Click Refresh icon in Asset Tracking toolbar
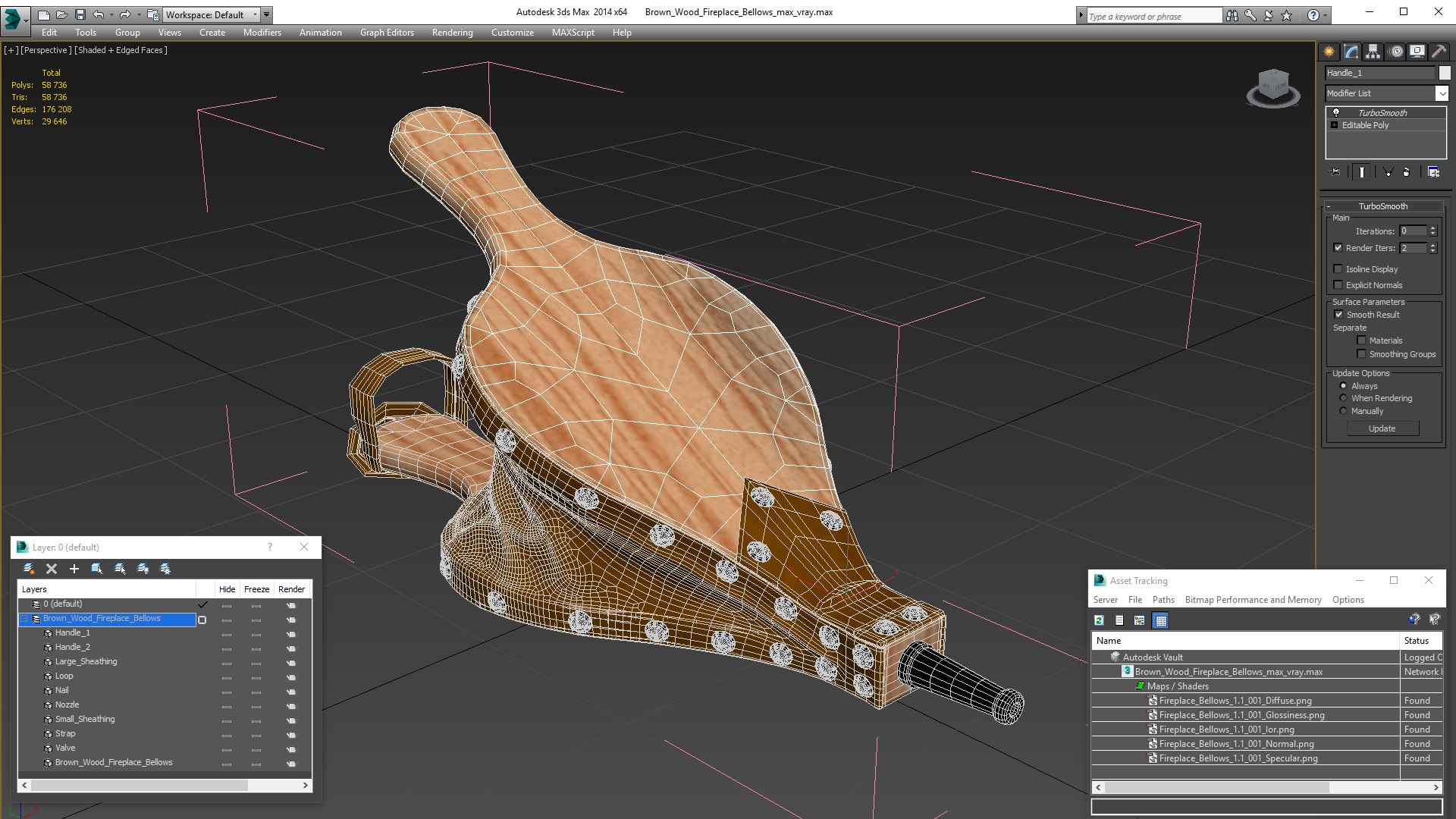Screen dimensions: 1456x819 (x=1099, y=620)
